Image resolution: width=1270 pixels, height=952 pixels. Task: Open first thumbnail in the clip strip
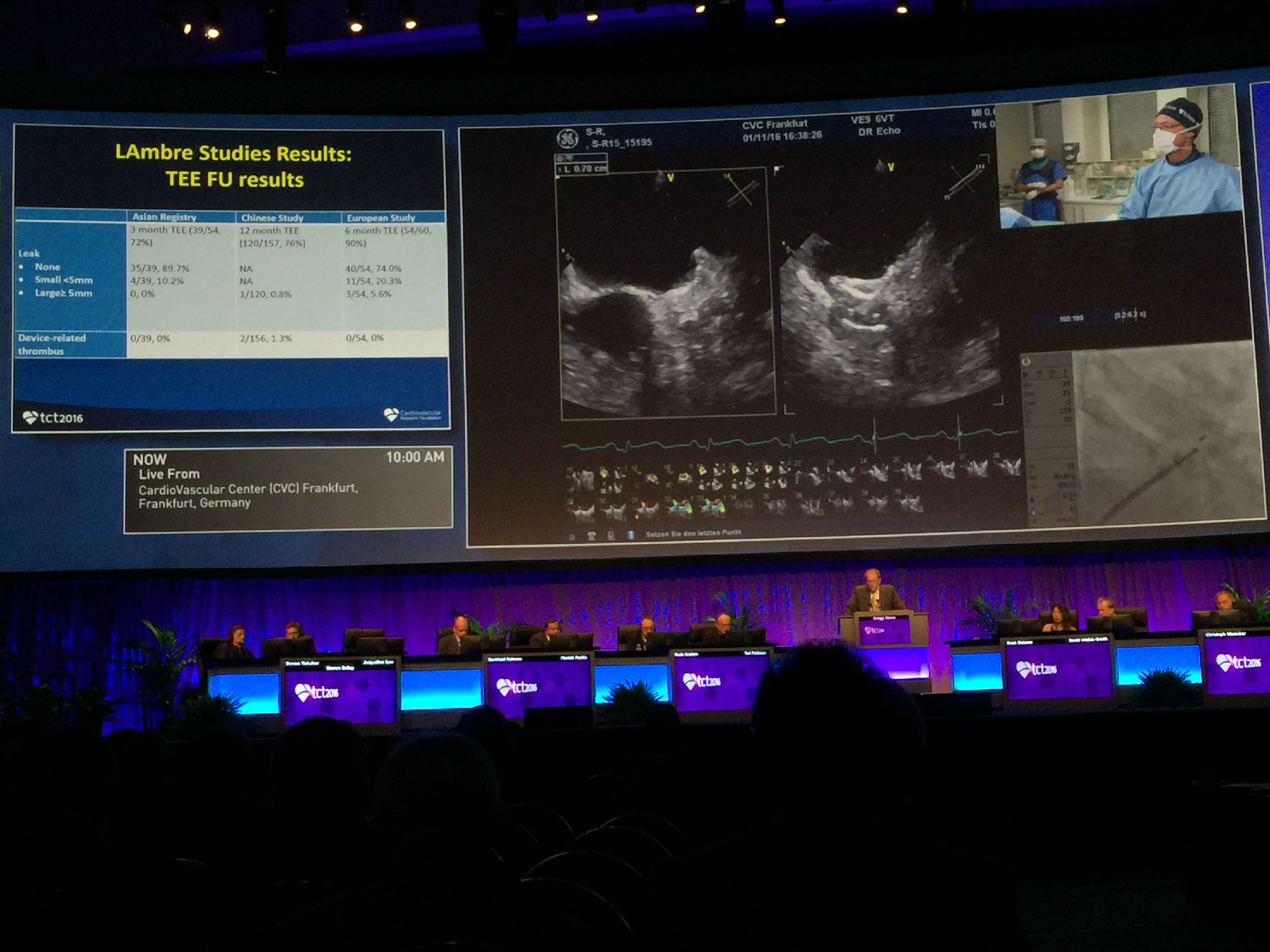580,479
